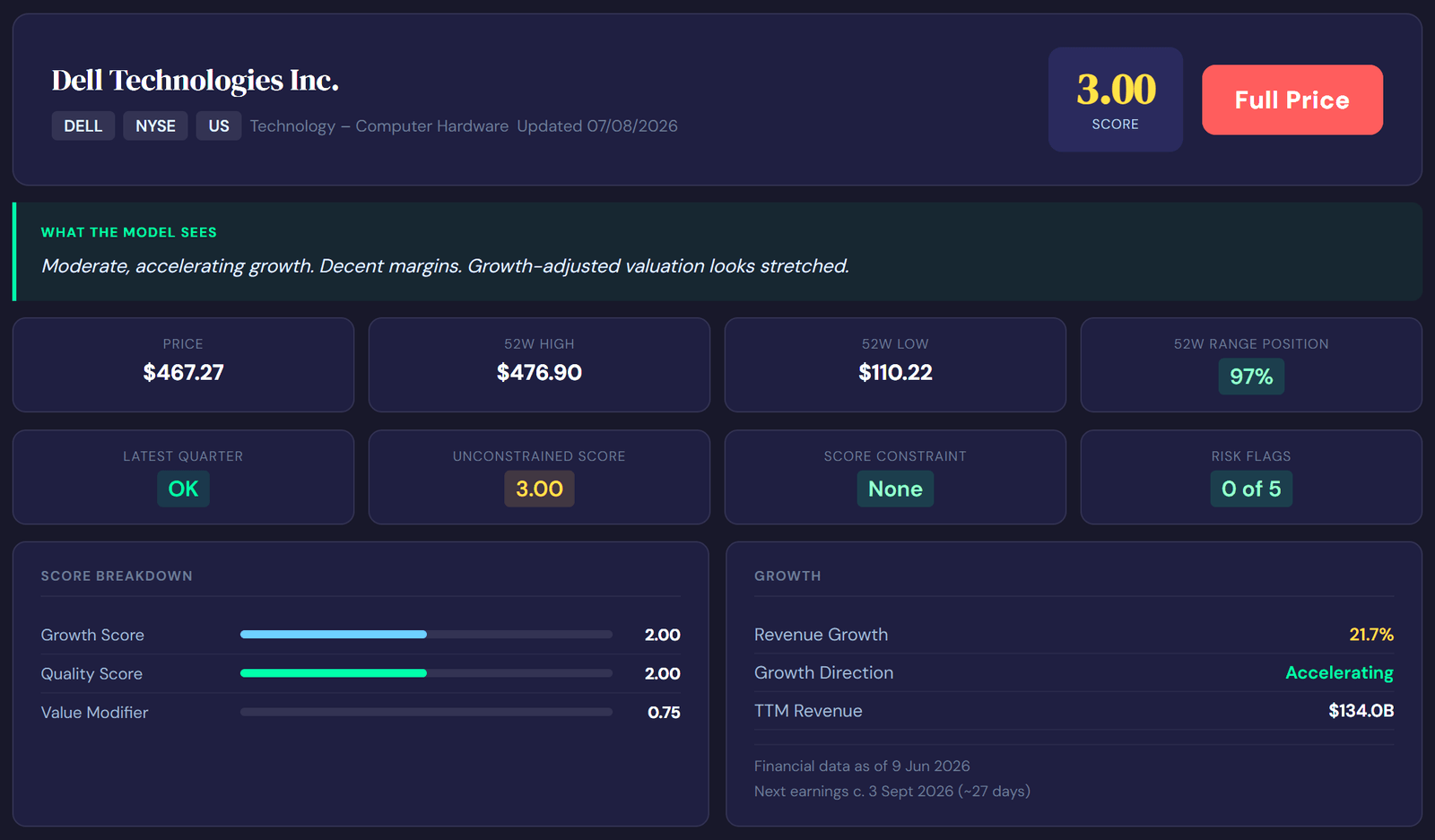Viewport: 1435px width, 840px height.
Task: Click the TTM Revenue label
Action: coord(808,711)
